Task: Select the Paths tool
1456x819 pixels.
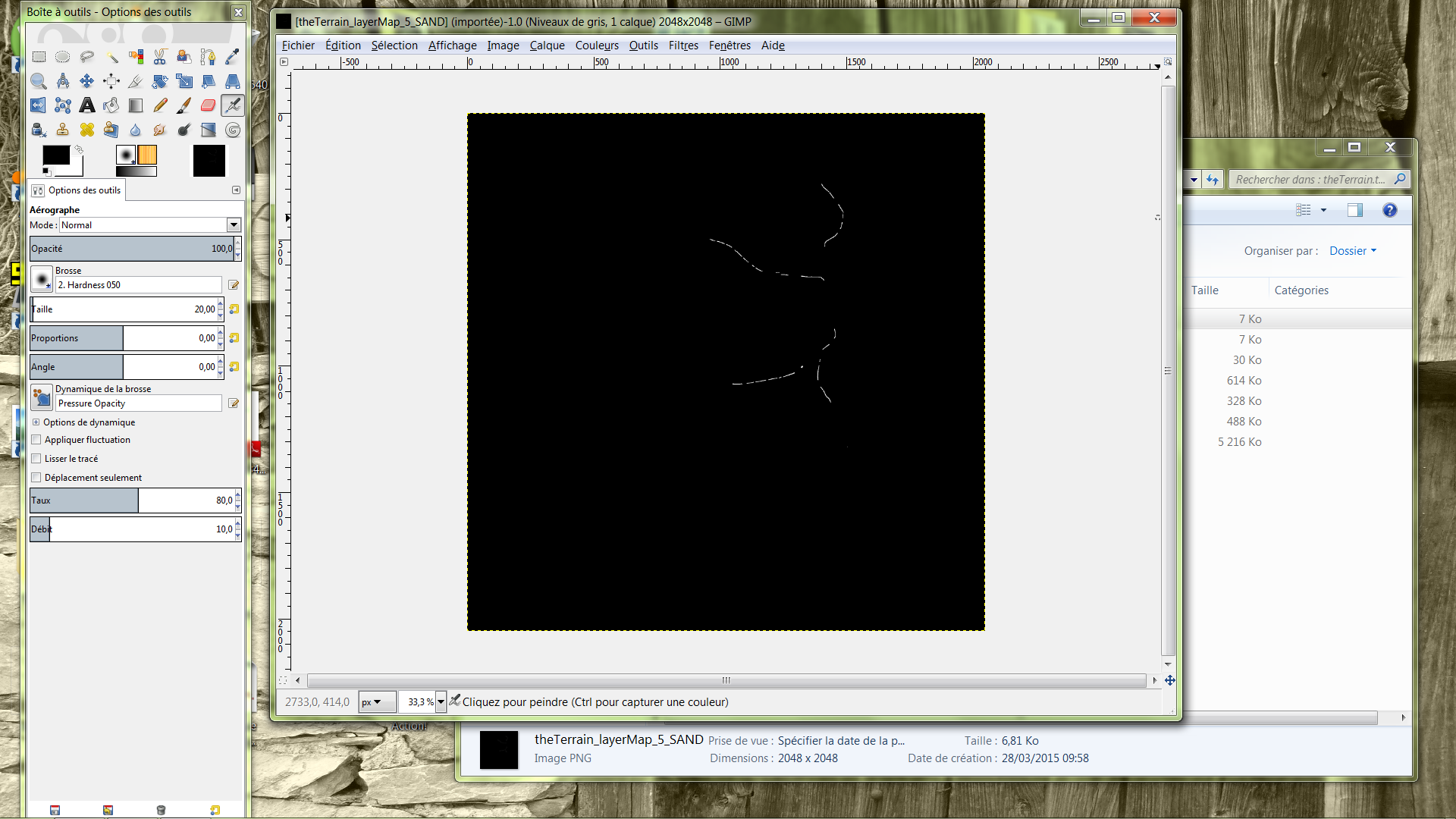Action: click(x=209, y=57)
